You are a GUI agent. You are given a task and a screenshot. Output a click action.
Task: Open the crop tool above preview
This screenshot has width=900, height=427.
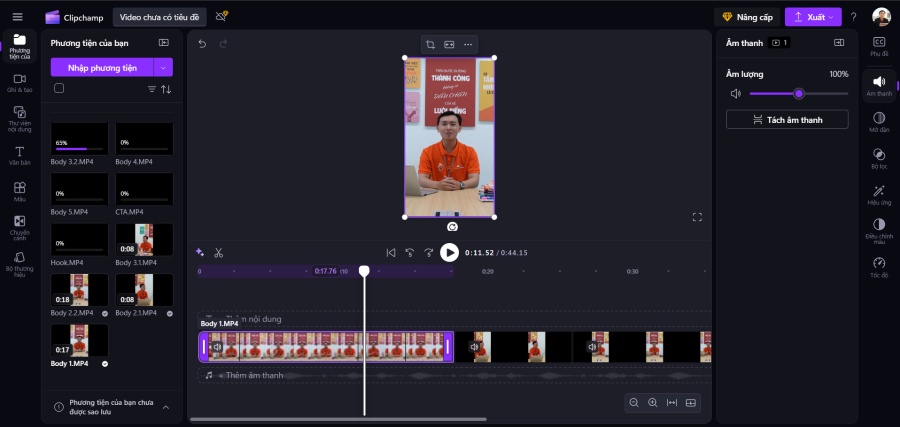click(430, 45)
